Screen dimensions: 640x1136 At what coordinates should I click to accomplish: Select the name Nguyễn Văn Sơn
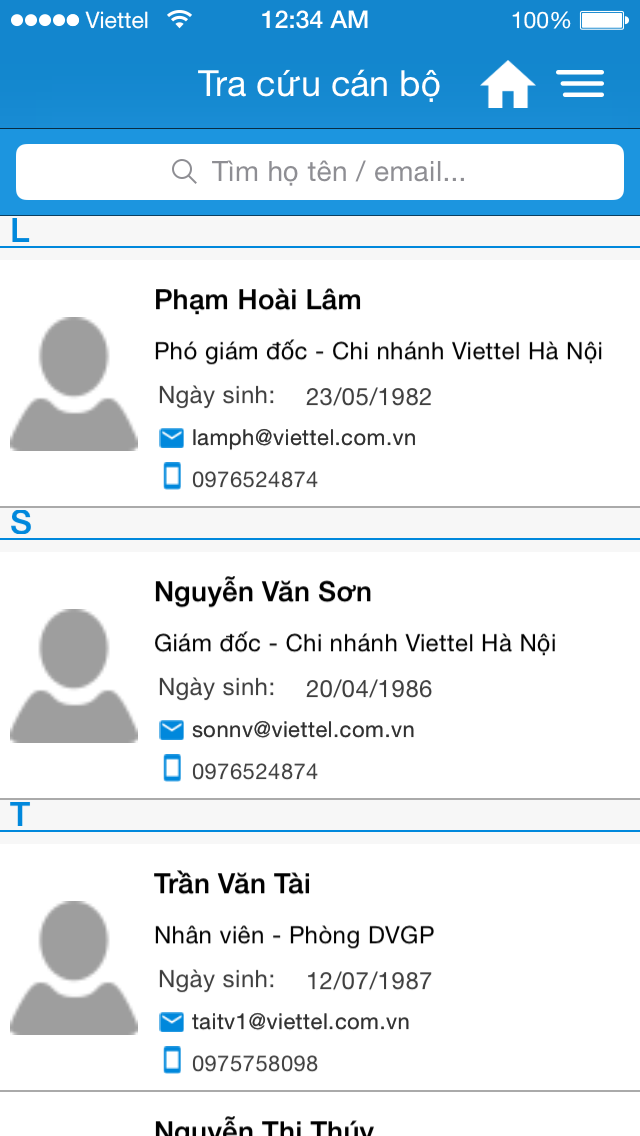pyautogui.click(x=262, y=593)
